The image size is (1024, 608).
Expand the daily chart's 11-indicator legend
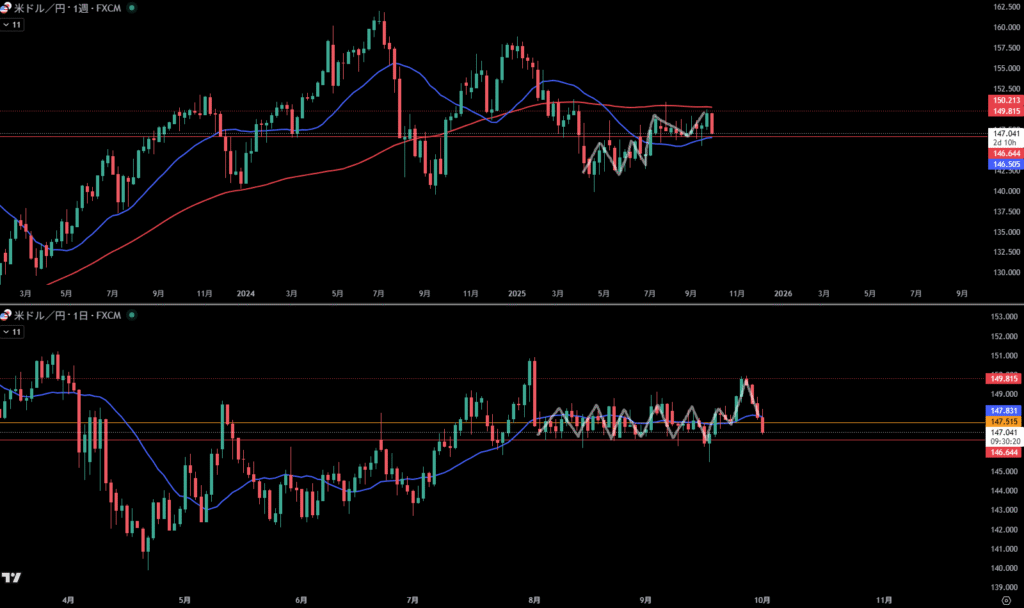click(x=11, y=331)
